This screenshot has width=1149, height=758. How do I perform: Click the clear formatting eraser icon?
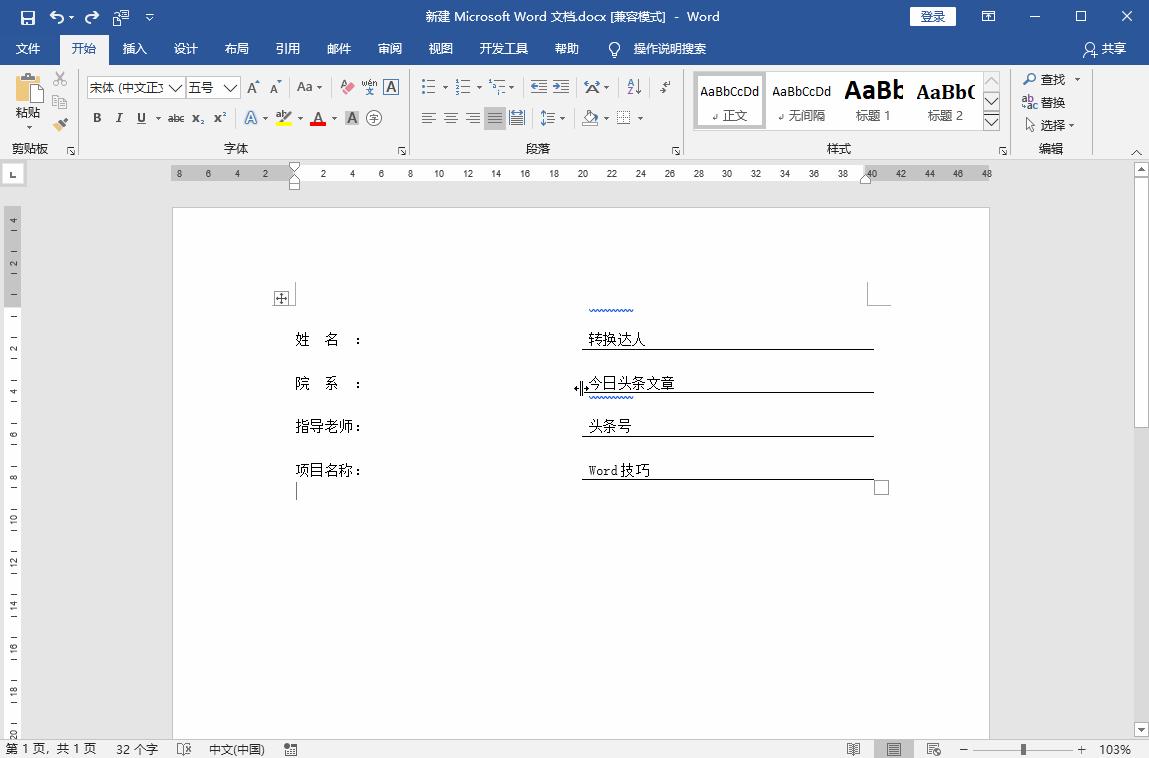[347, 87]
